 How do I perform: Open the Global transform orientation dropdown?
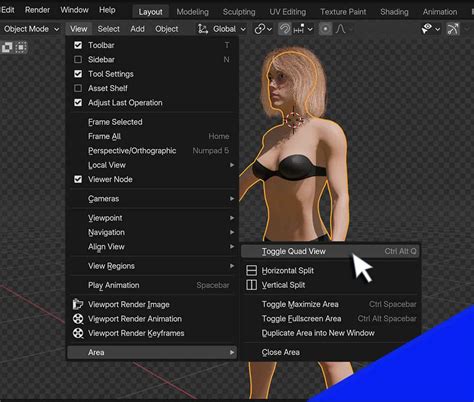point(222,29)
